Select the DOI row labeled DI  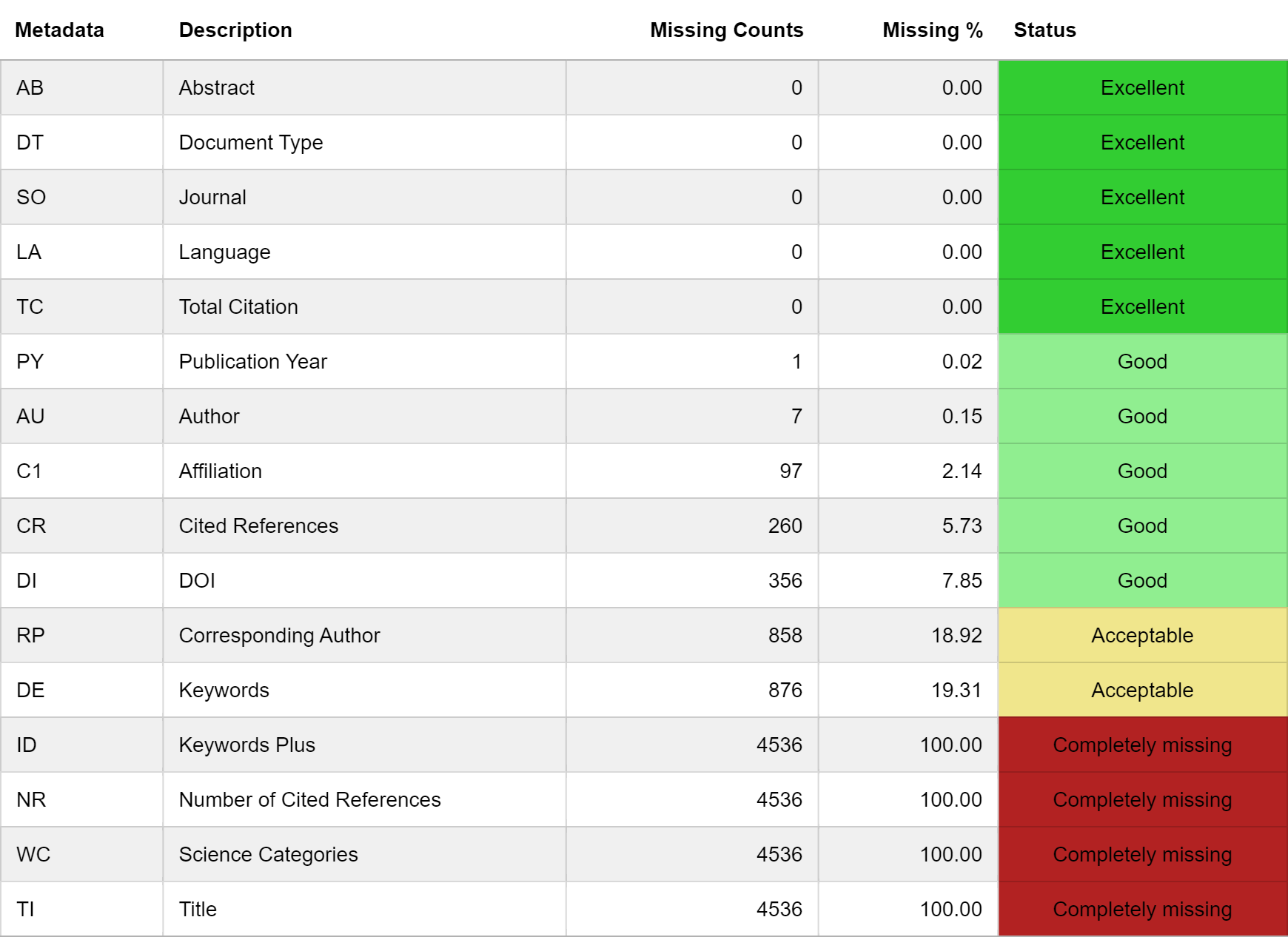[27, 580]
